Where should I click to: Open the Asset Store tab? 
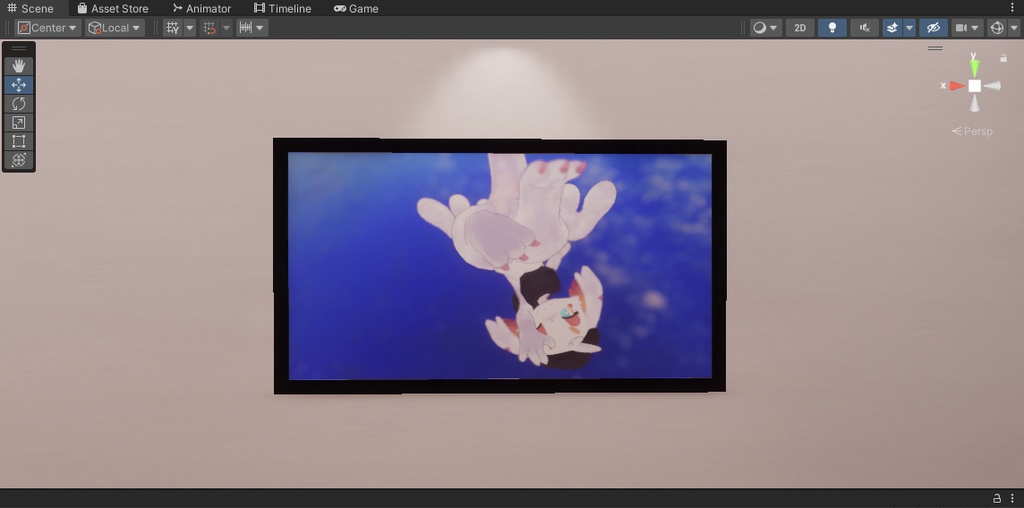coord(112,8)
